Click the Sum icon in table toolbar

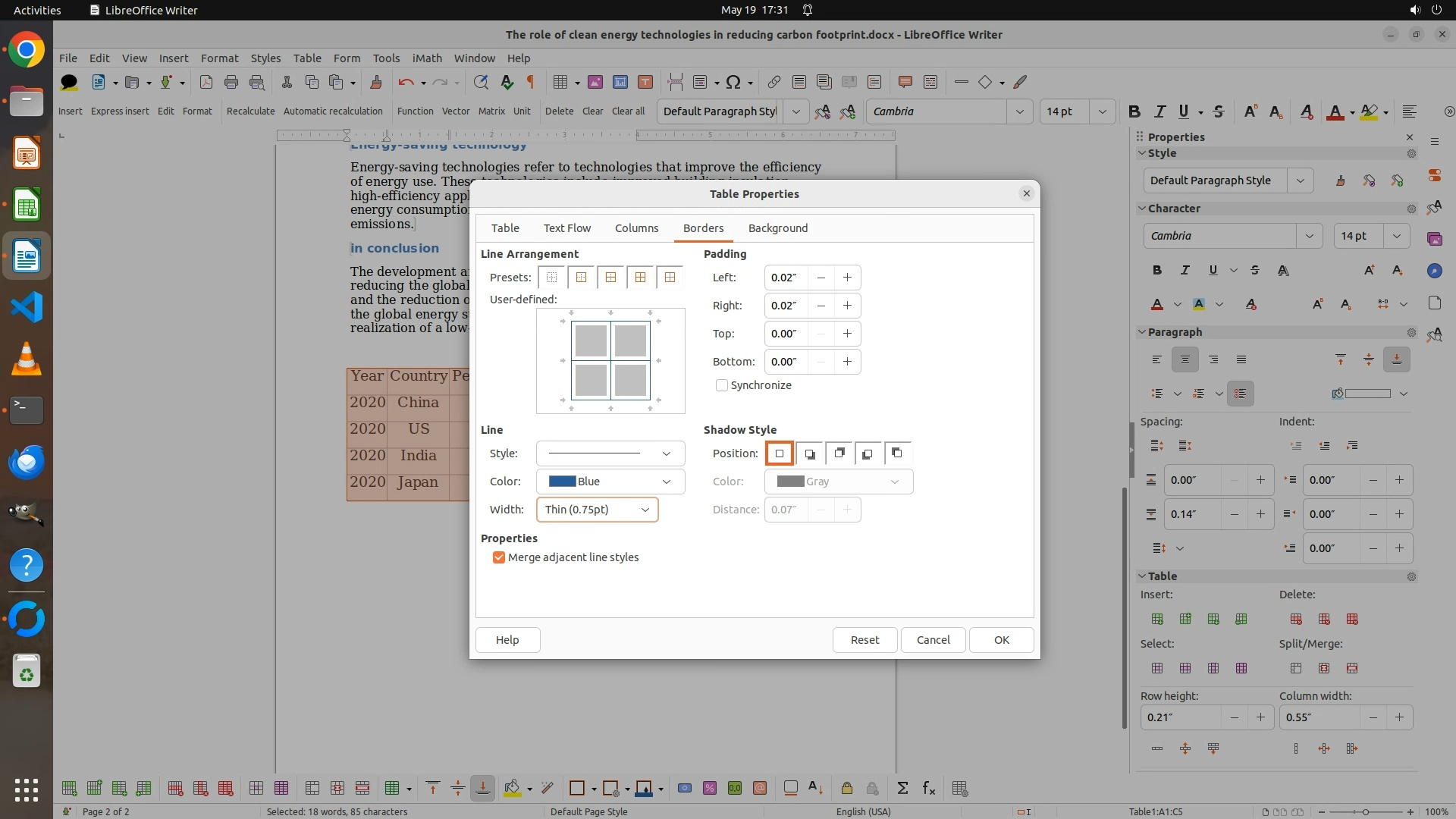(x=902, y=789)
